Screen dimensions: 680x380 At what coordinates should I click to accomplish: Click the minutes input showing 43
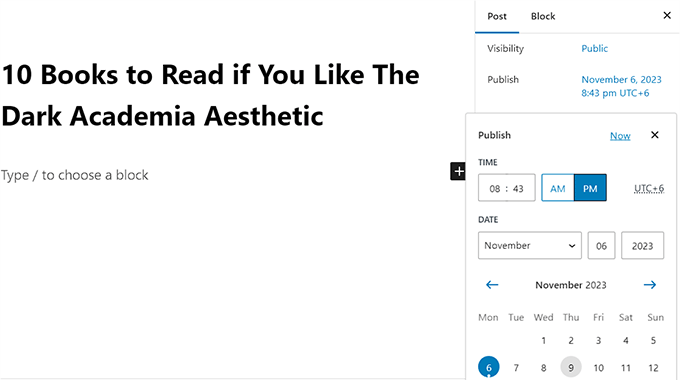(x=518, y=188)
